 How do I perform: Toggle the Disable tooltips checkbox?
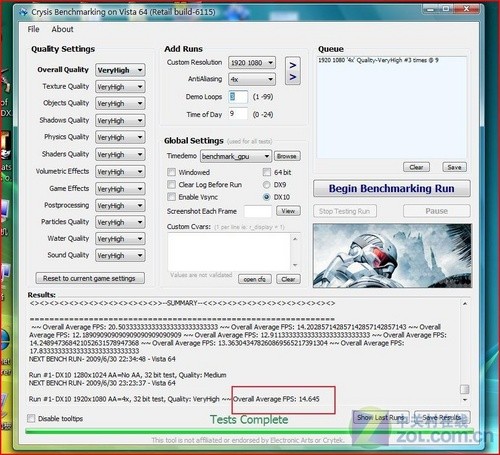(31, 418)
